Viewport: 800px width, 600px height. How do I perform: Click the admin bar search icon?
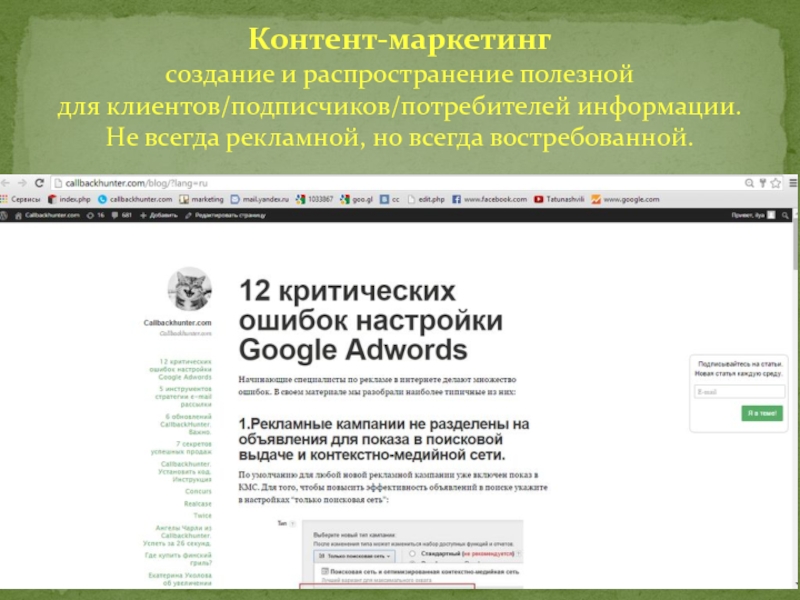click(786, 215)
